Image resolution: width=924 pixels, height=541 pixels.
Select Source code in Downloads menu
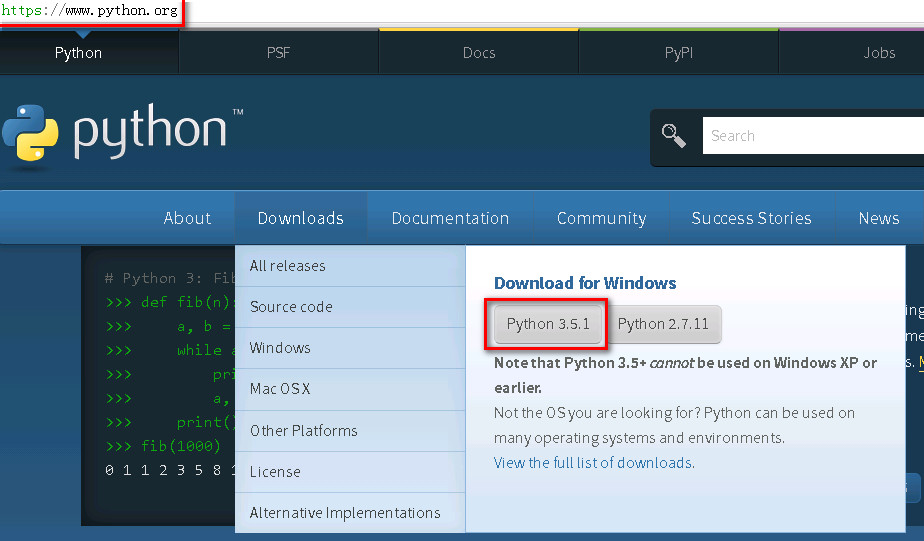click(x=291, y=307)
